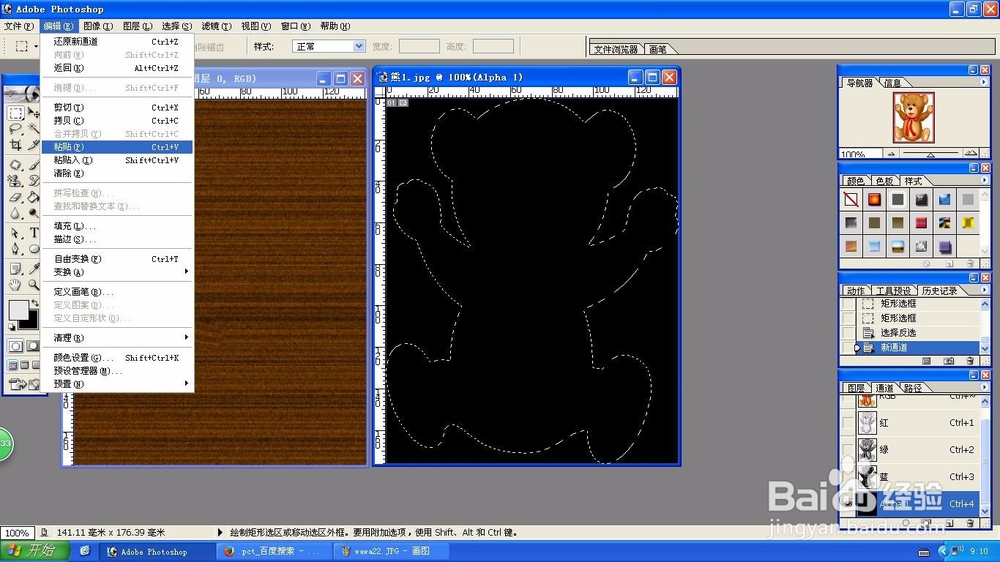Create new style icon in Styles panel

coord(950,263)
